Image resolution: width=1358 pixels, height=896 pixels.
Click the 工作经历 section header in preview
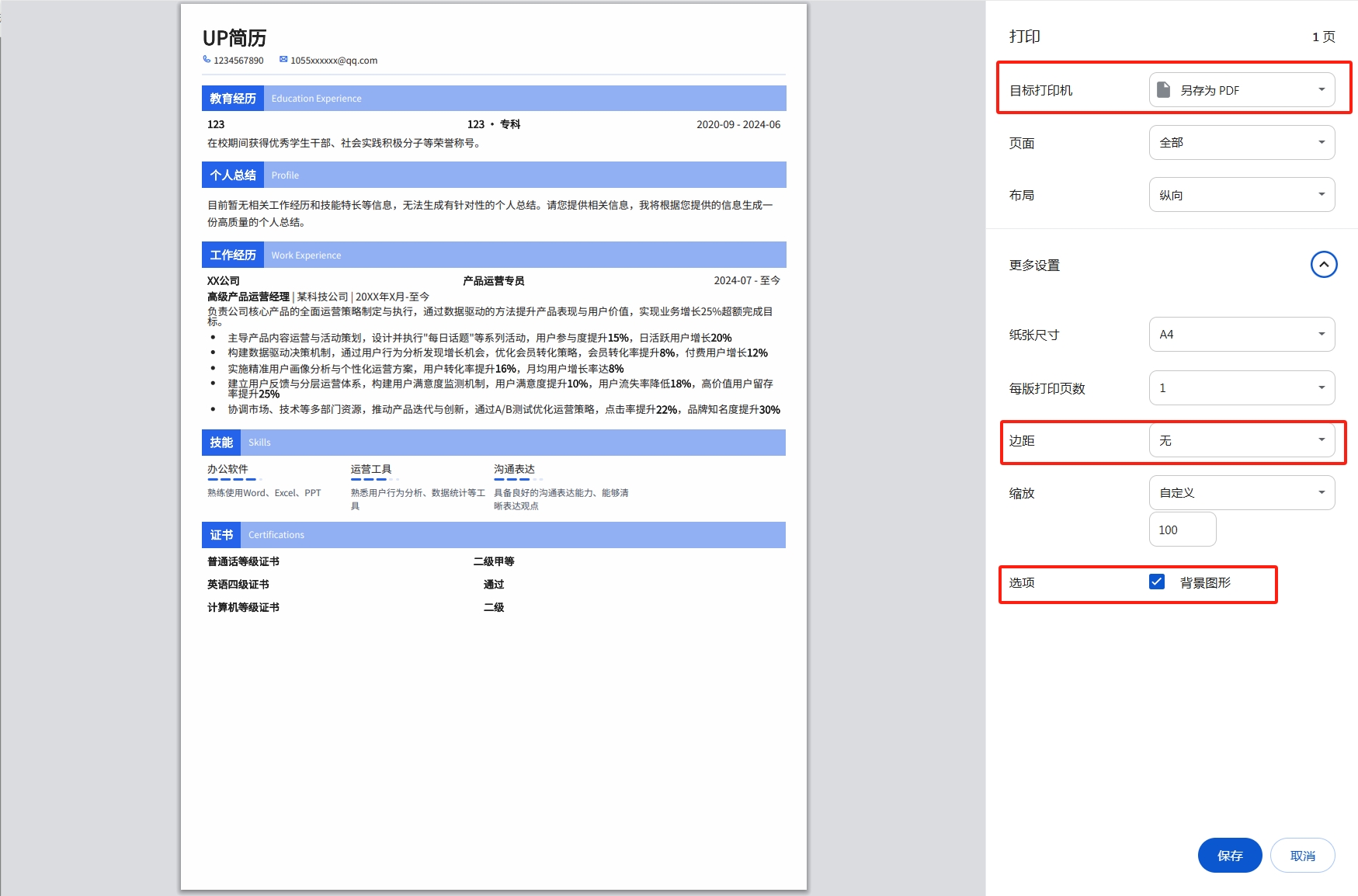(x=233, y=255)
